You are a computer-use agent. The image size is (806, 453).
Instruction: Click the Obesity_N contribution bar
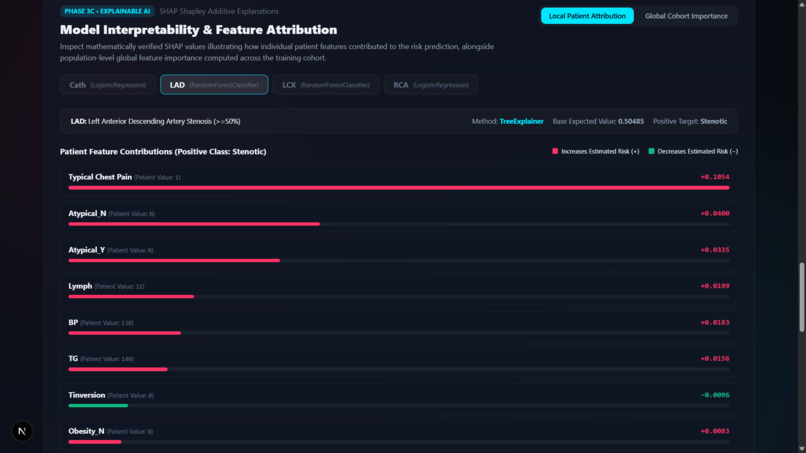(95, 442)
